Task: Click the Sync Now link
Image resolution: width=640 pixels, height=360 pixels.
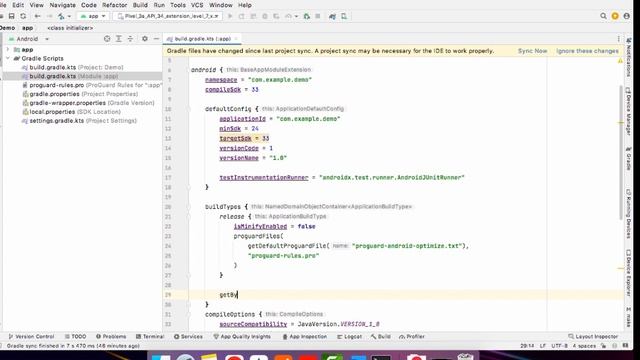Action: (x=532, y=51)
